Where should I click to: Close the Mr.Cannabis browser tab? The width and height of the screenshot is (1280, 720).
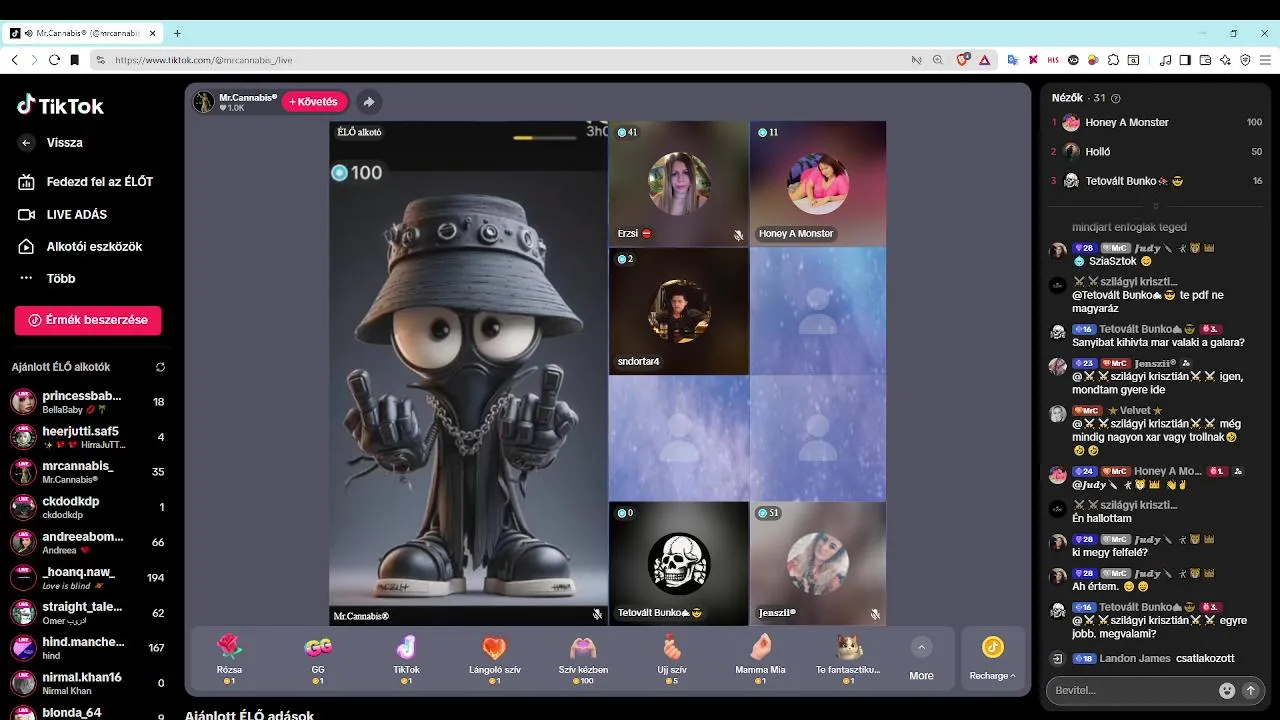coord(153,33)
